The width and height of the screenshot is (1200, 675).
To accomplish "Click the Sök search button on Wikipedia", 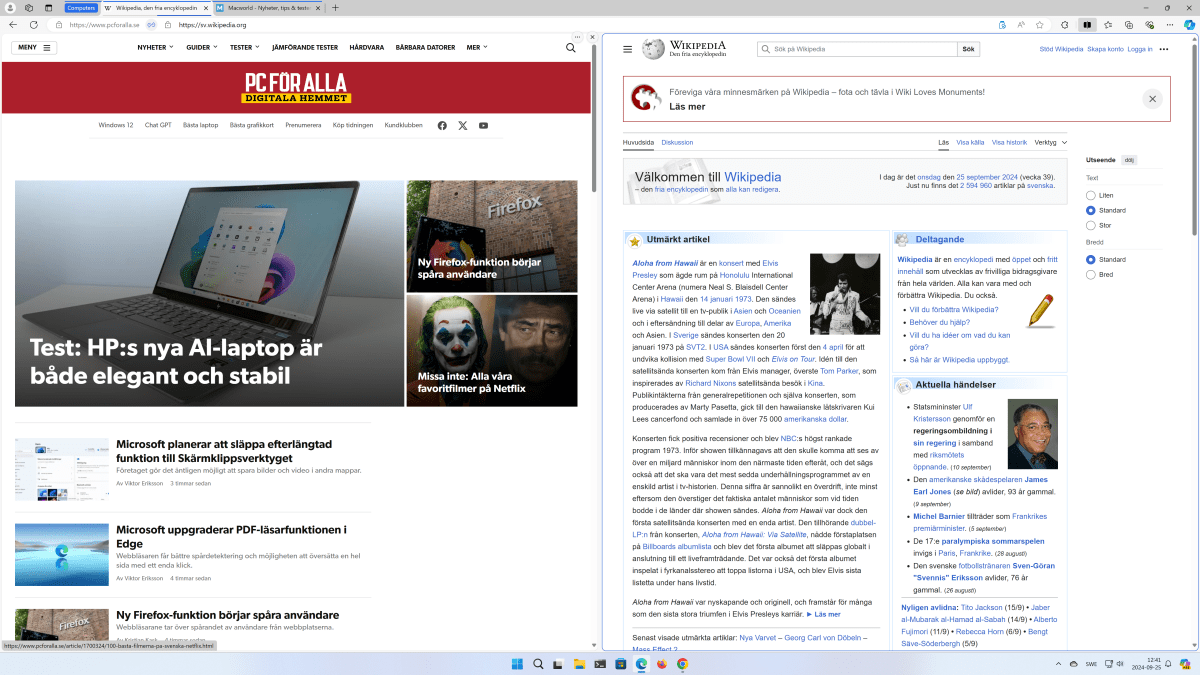I will click(x=968, y=49).
